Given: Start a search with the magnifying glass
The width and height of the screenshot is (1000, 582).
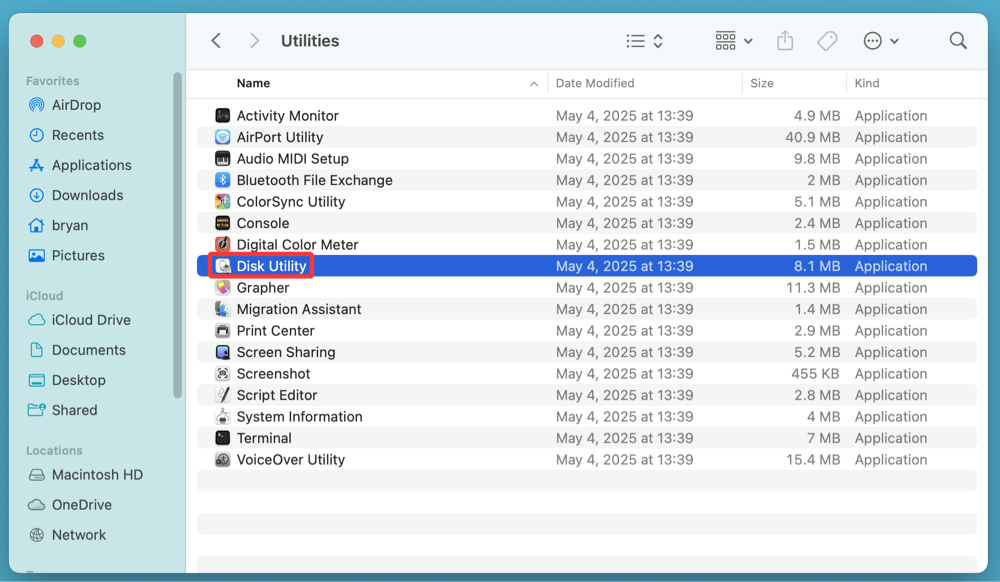Looking at the screenshot, I should [957, 40].
